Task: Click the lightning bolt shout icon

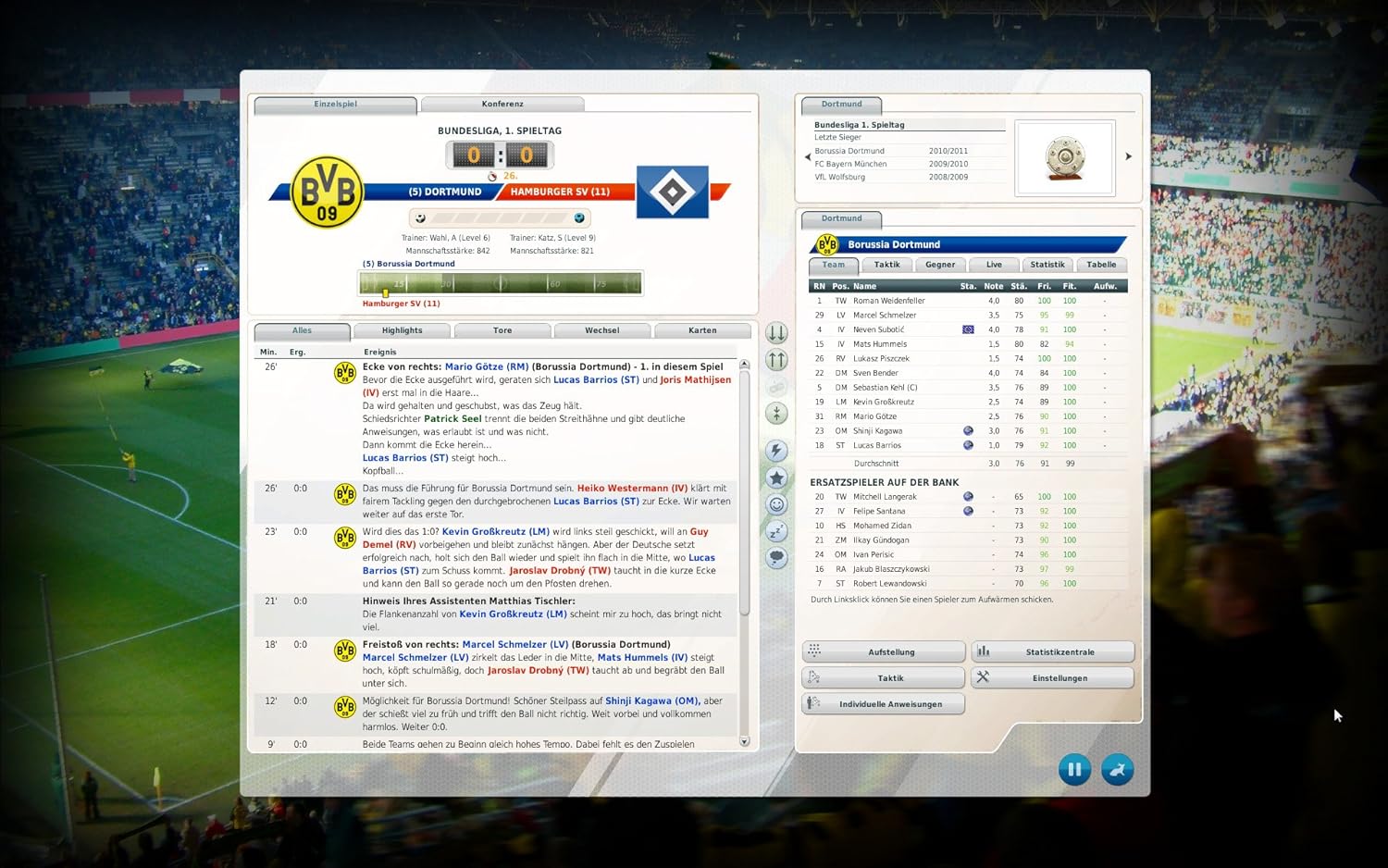Action: pyautogui.click(x=776, y=451)
